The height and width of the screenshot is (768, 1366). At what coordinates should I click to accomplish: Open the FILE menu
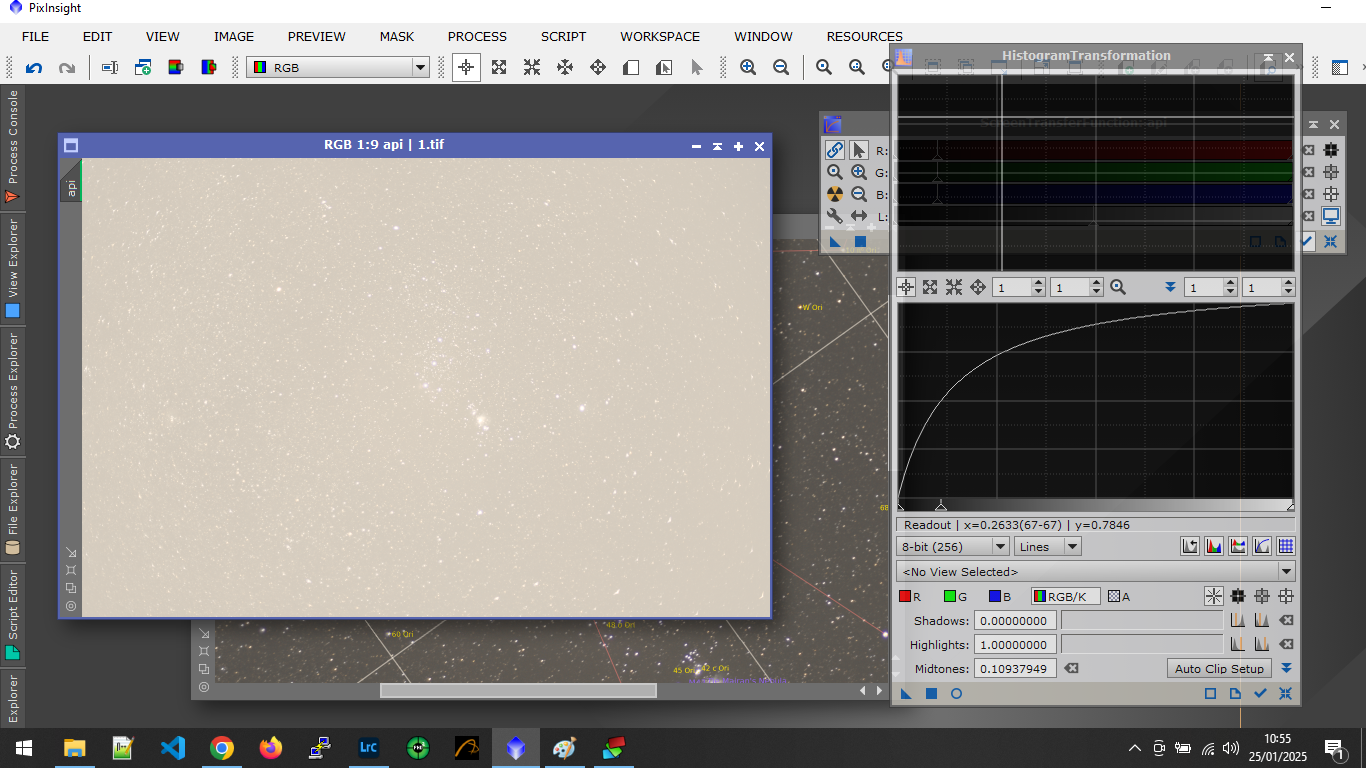[x=35, y=36]
